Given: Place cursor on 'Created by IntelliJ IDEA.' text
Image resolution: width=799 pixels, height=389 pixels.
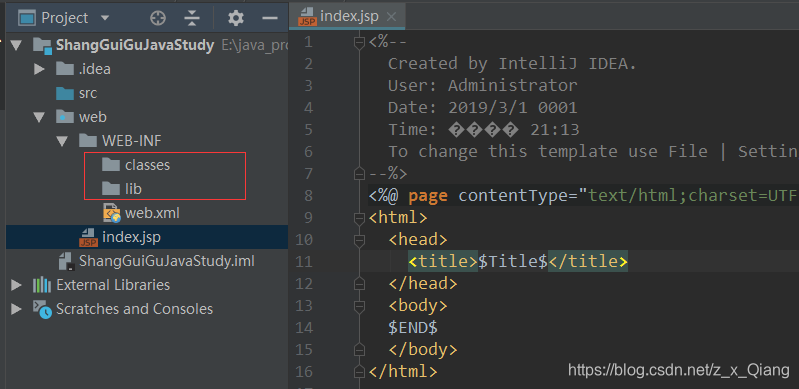Looking at the screenshot, I should [513, 64].
